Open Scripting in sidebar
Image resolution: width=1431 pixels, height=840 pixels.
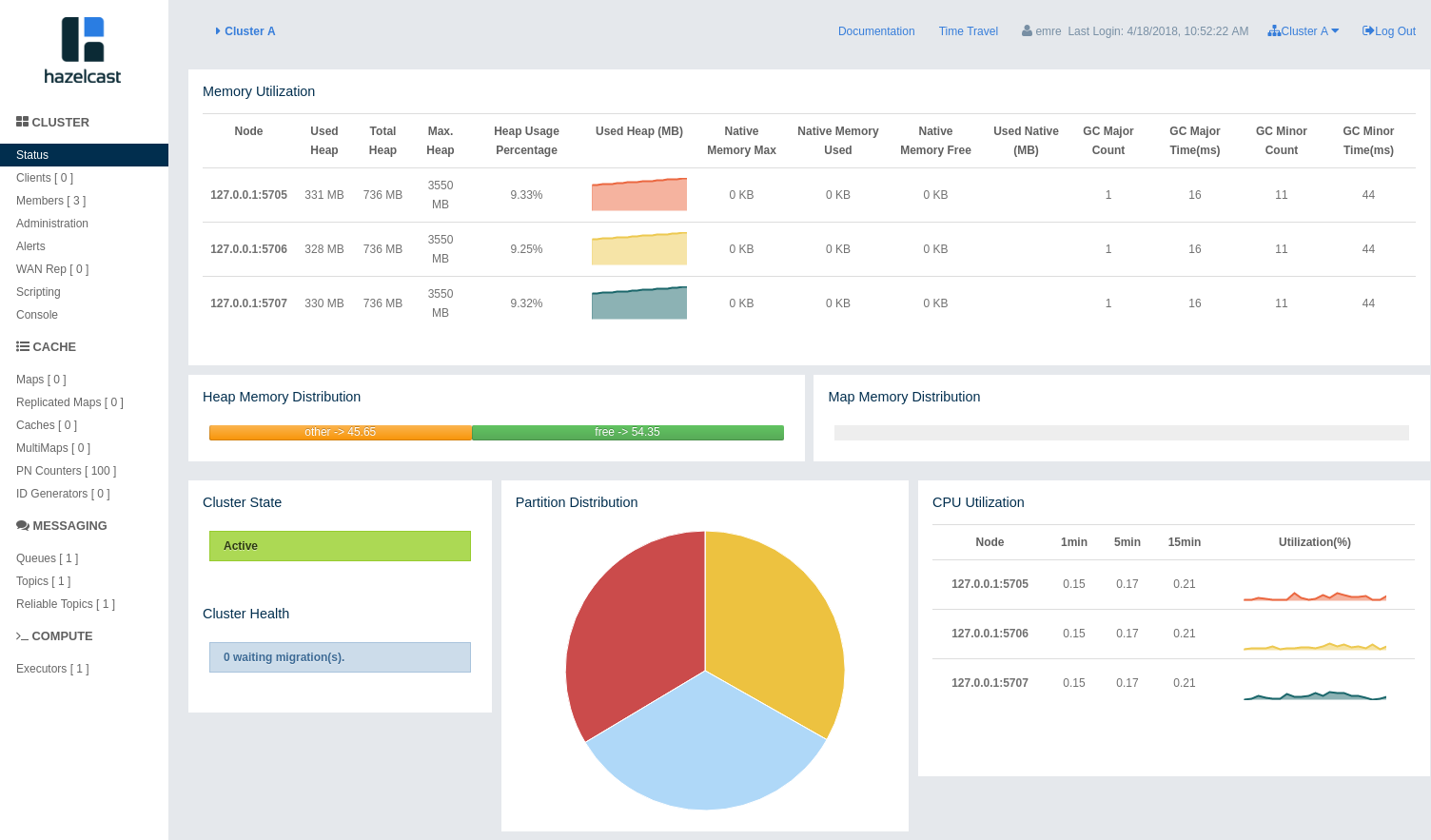click(38, 292)
